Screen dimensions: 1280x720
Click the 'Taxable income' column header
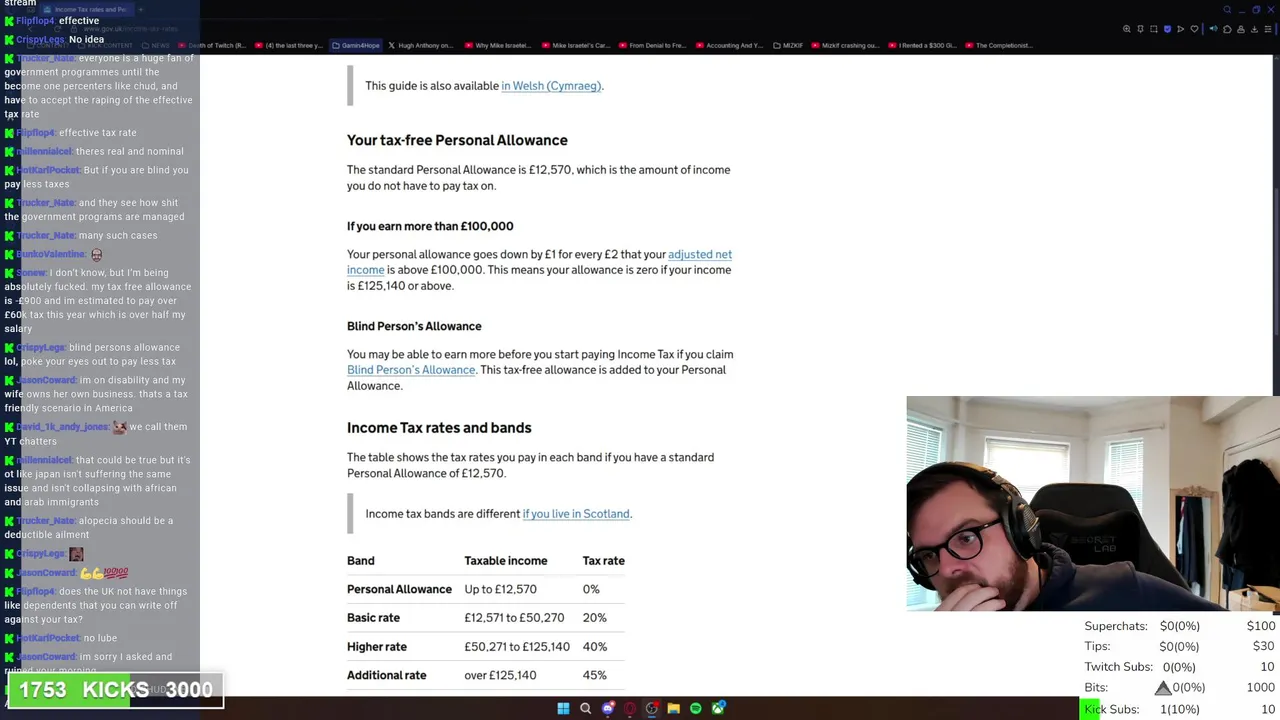coord(506,561)
